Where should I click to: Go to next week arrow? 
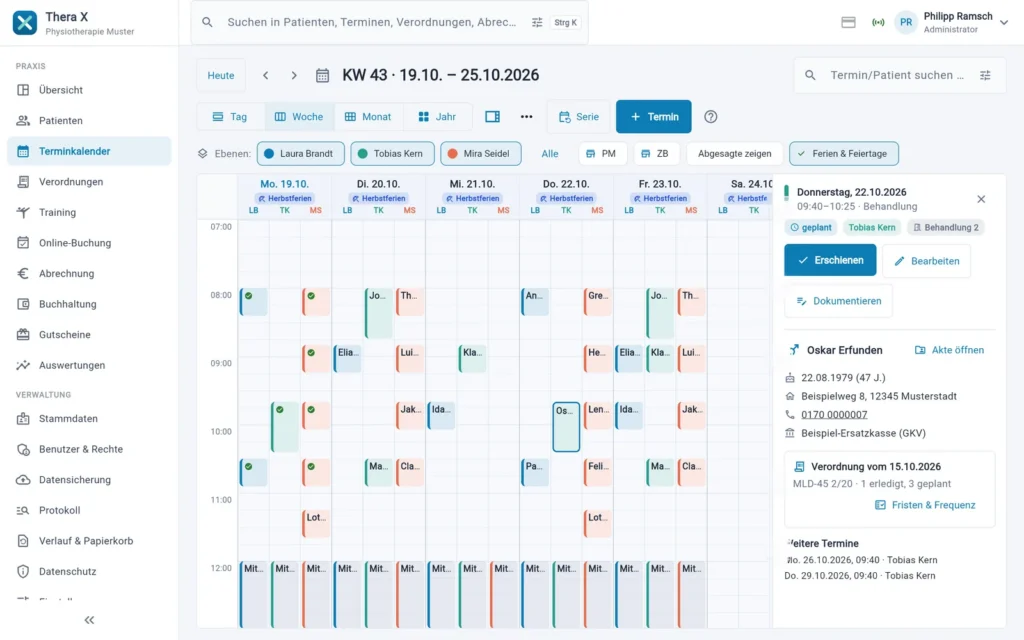(x=294, y=75)
